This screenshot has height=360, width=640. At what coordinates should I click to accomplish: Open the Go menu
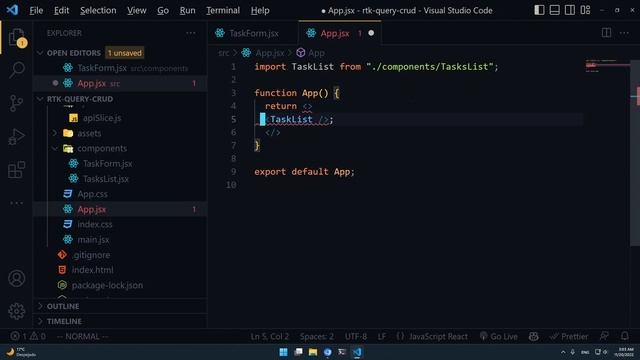[163, 10]
